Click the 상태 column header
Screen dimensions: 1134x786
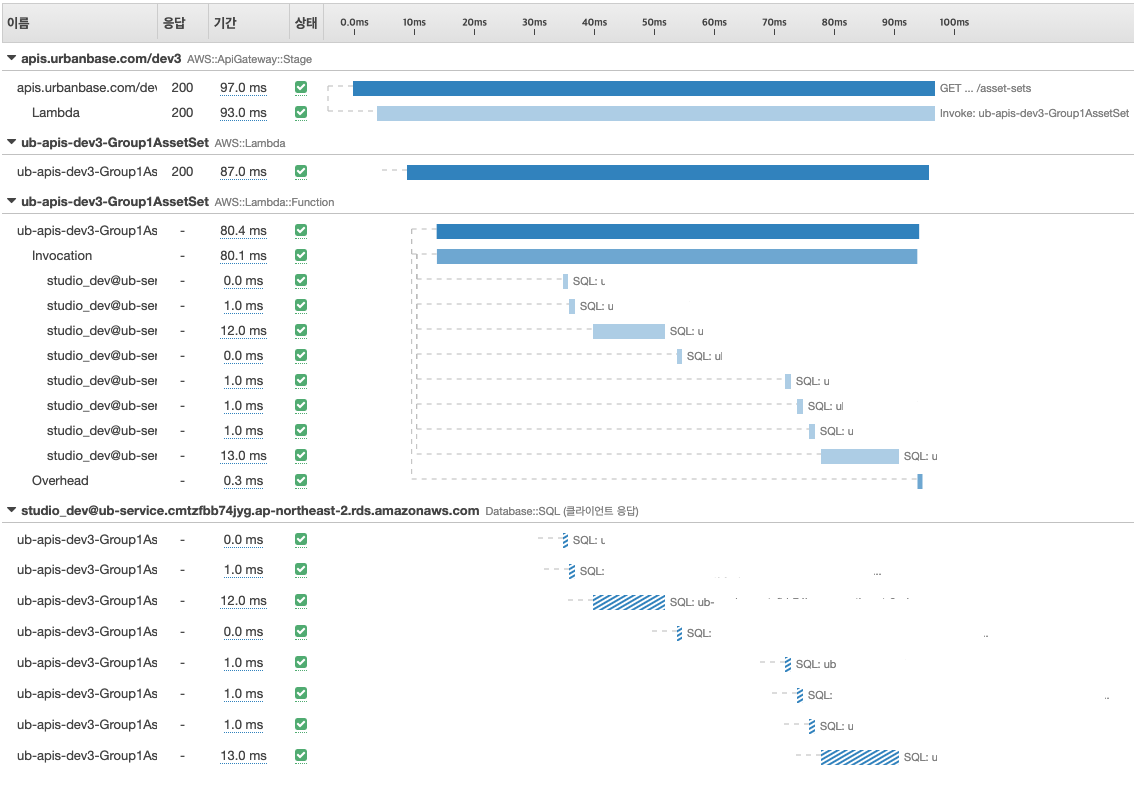304,22
